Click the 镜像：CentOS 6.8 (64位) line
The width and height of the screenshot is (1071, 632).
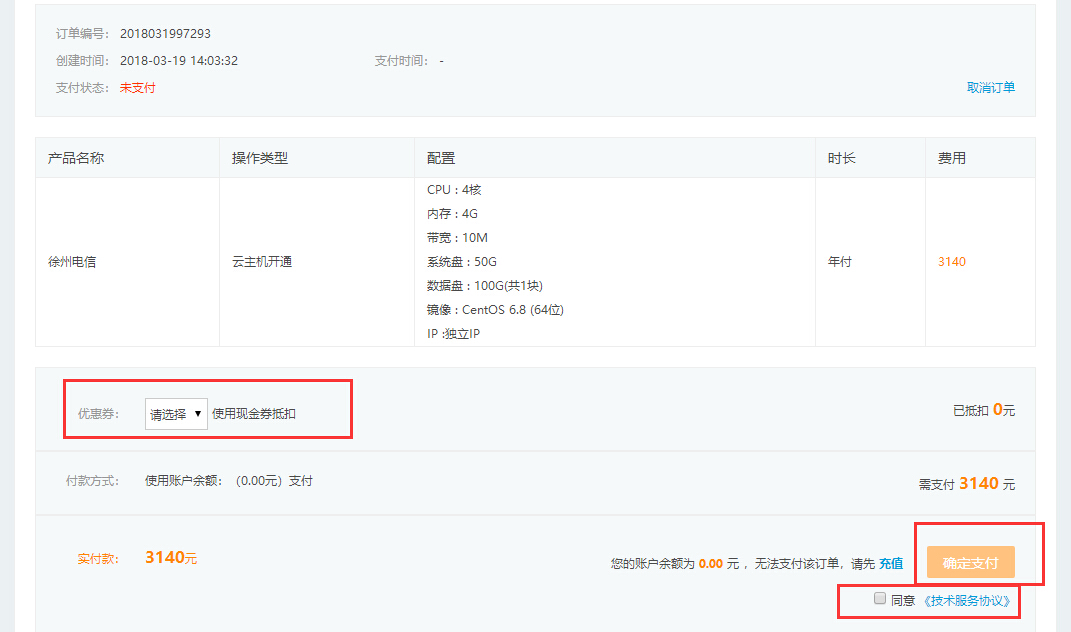pyautogui.click(x=495, y=310)
